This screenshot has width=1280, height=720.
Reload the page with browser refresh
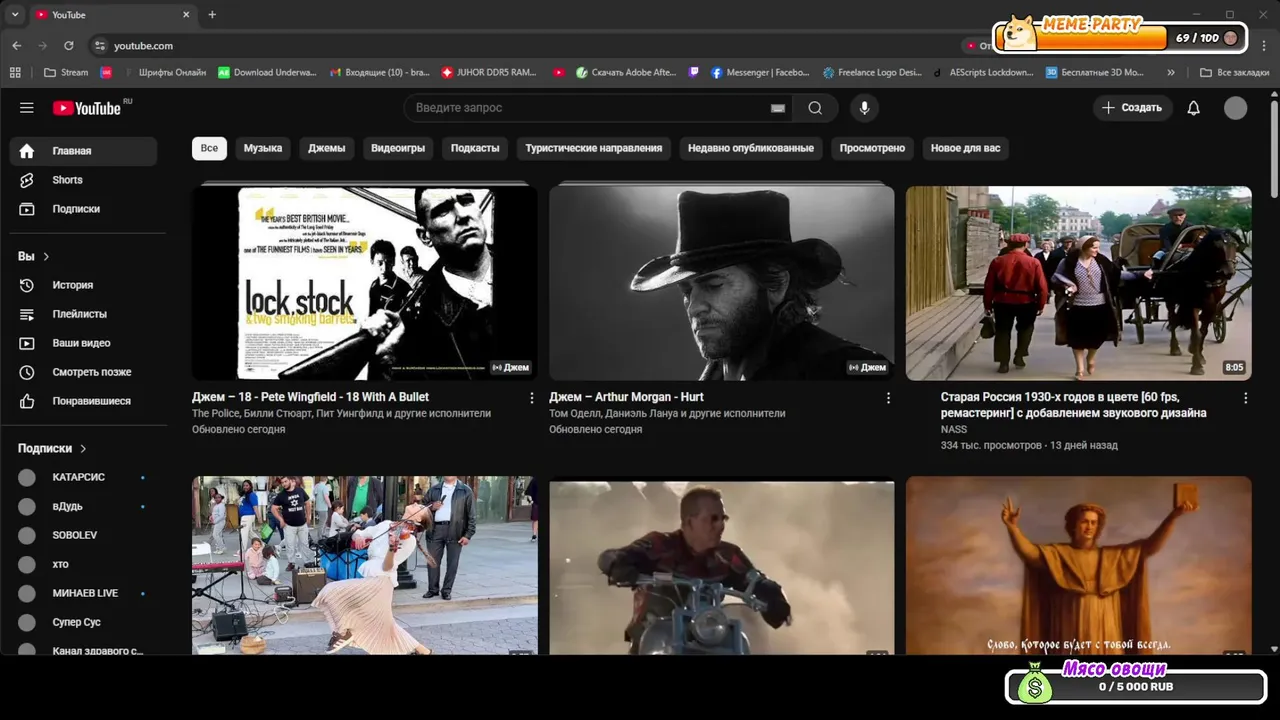pos(68,45)
